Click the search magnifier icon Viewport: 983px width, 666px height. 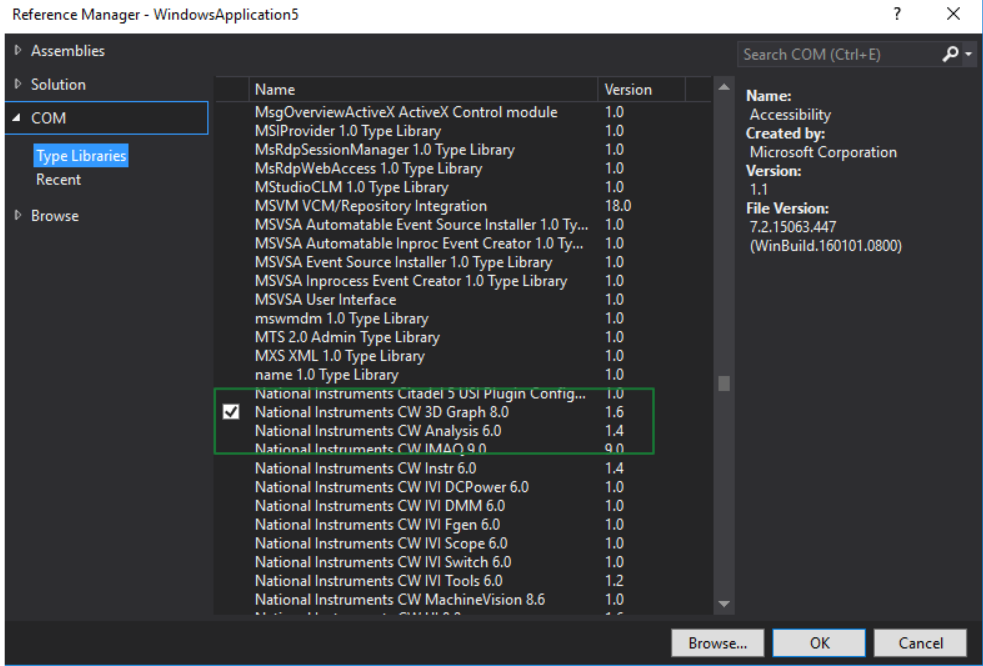[950, 55]
